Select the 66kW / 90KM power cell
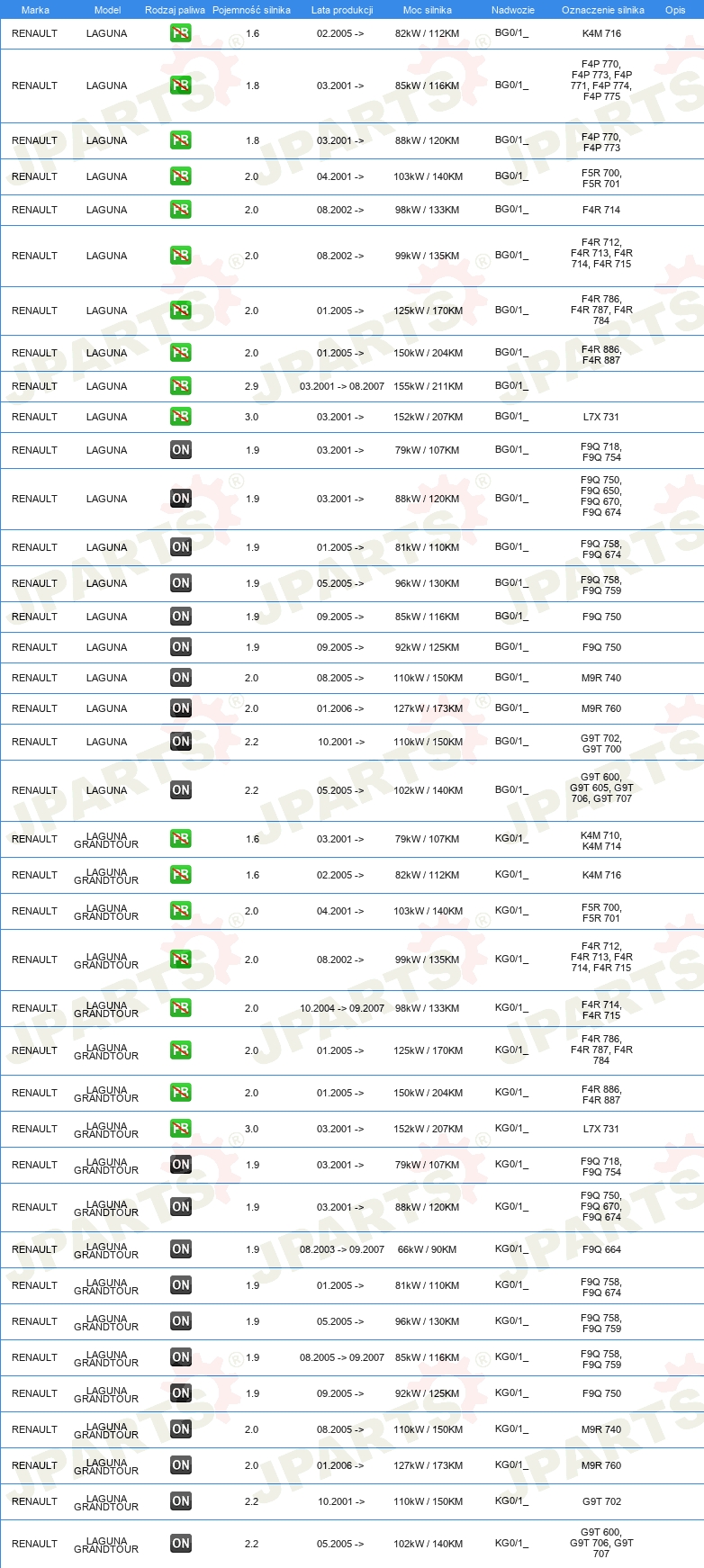704x1568 pixels. coord(428,1249)
